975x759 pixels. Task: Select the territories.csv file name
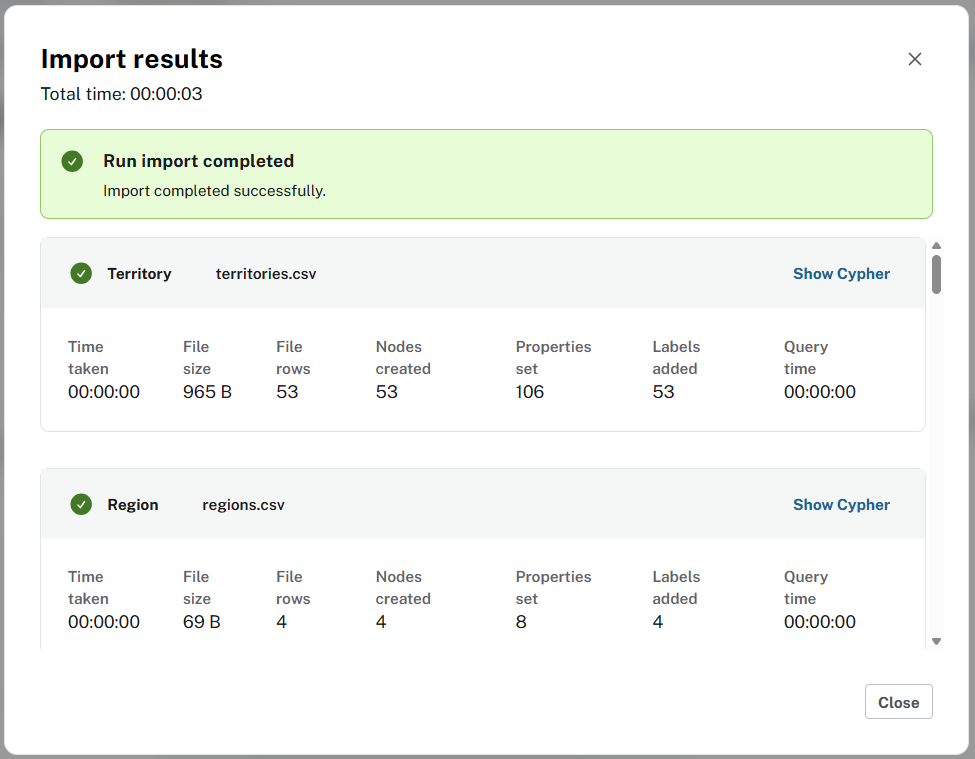tap(265, 273)
